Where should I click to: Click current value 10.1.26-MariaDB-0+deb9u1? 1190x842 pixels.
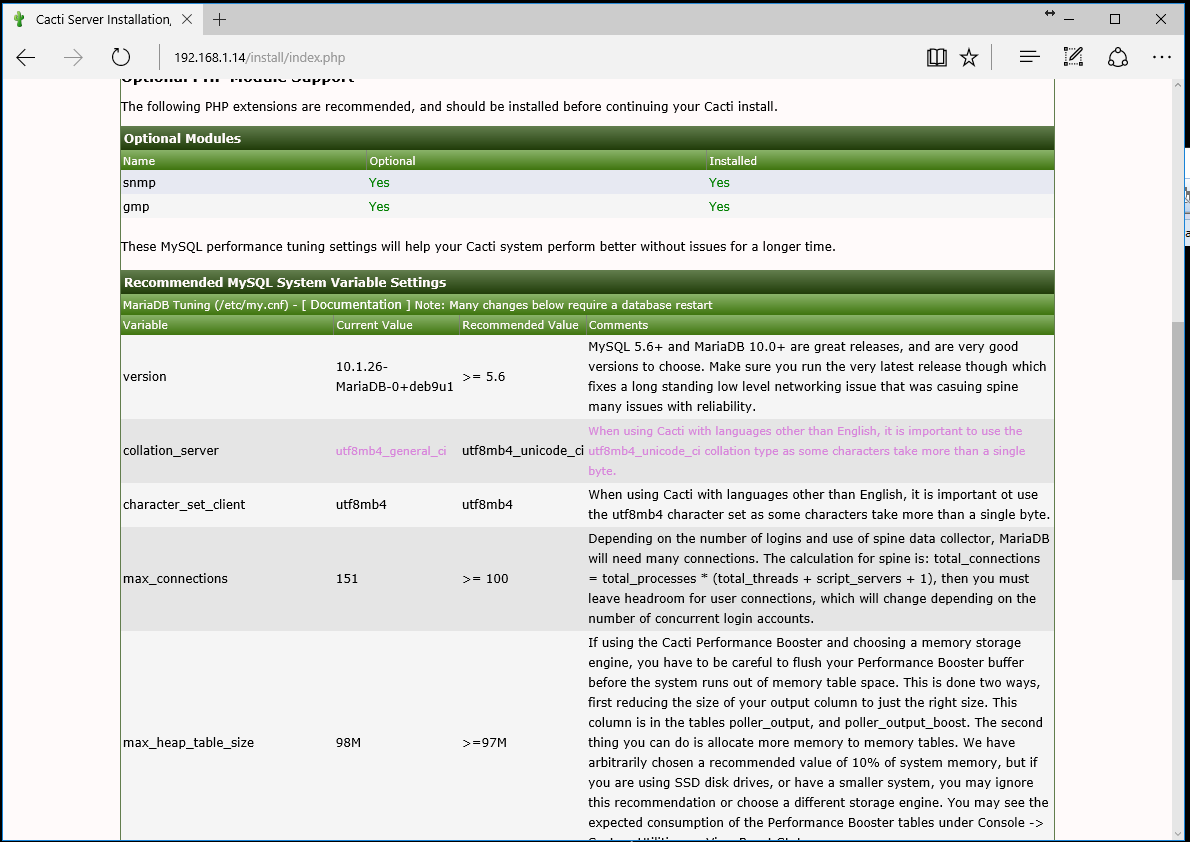pyautogui.click(x=395, y=377)
